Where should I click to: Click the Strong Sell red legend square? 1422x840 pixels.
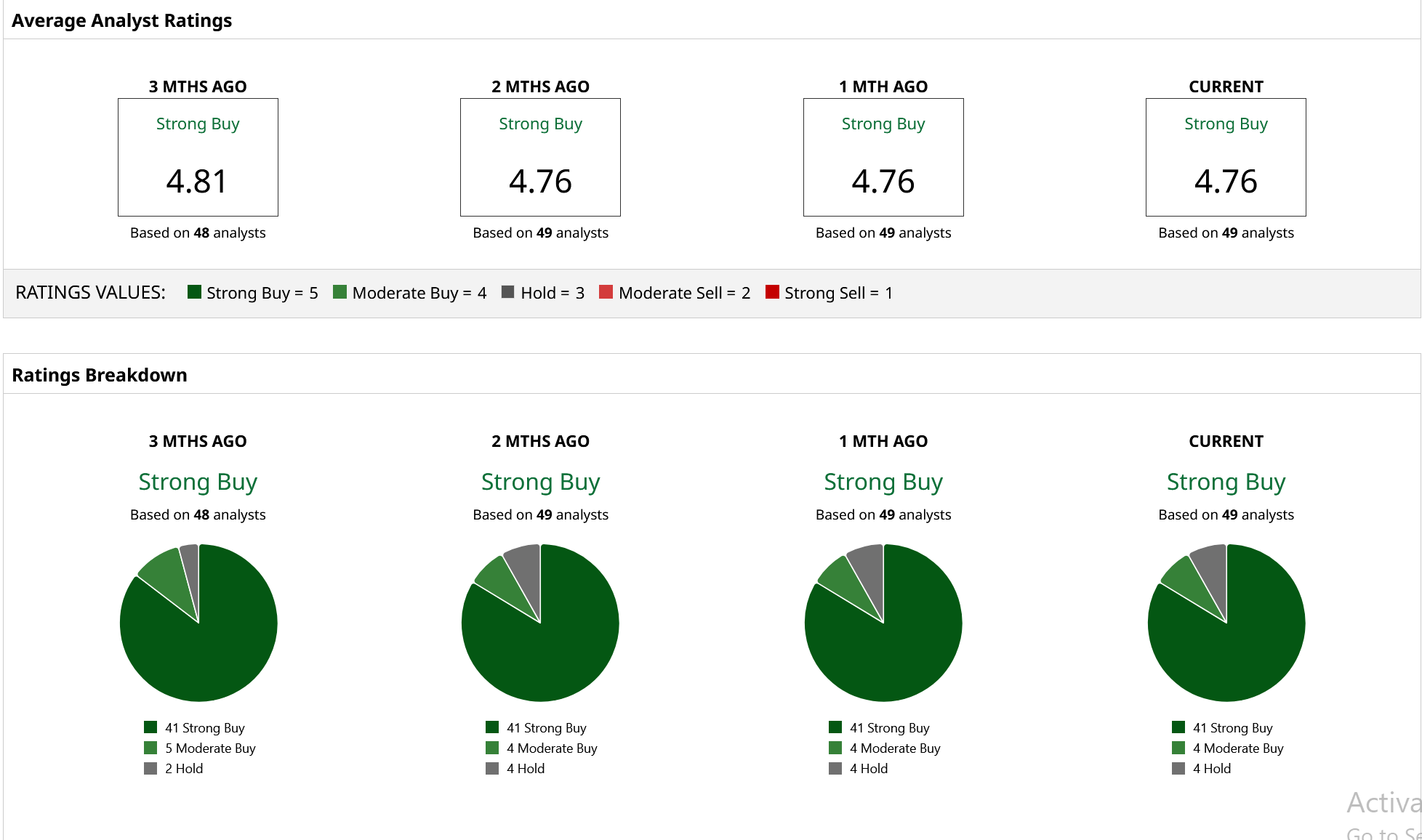tap(772, 292)
